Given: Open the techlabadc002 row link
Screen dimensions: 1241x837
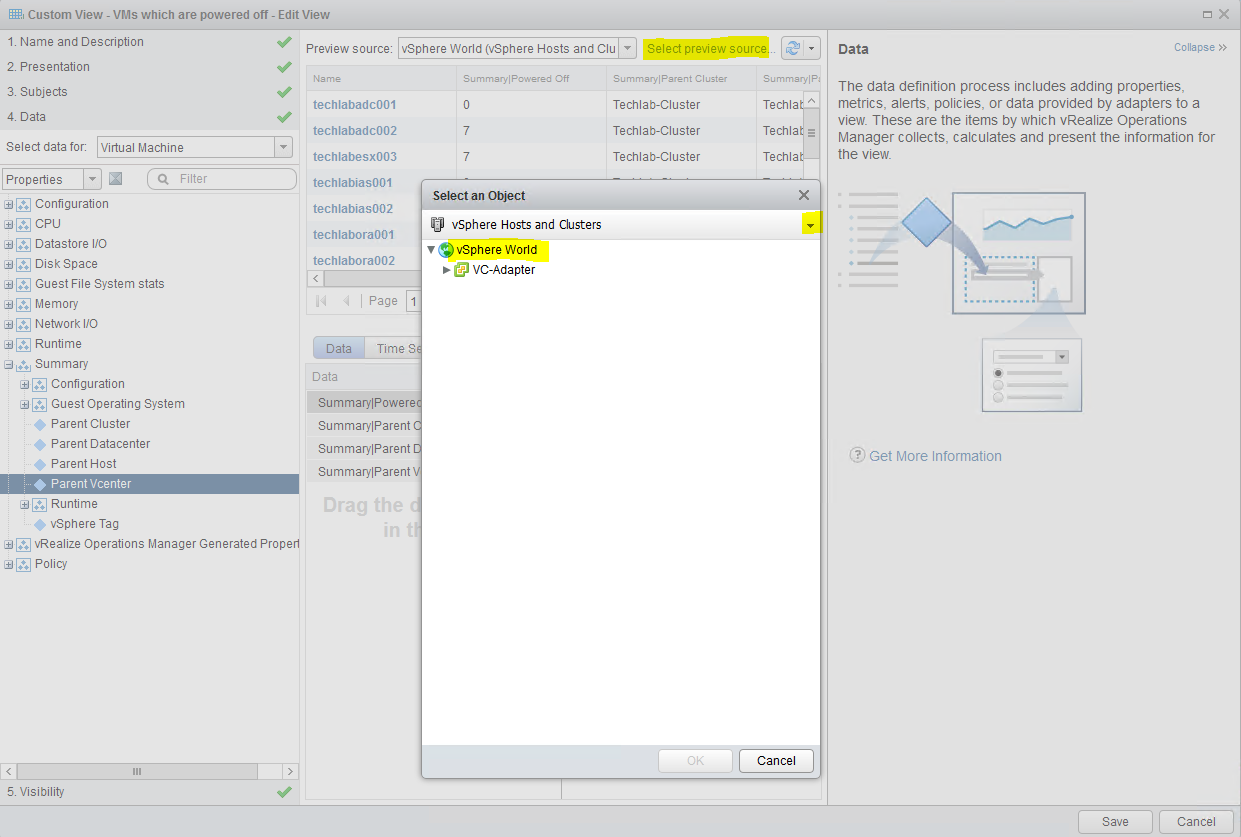Looking at the screenshot, I should 355,131.
